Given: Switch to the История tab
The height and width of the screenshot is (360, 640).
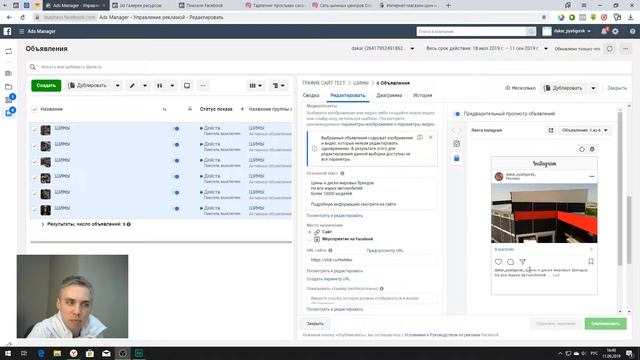Looking at the screenshot, I should tap(422, 96).
